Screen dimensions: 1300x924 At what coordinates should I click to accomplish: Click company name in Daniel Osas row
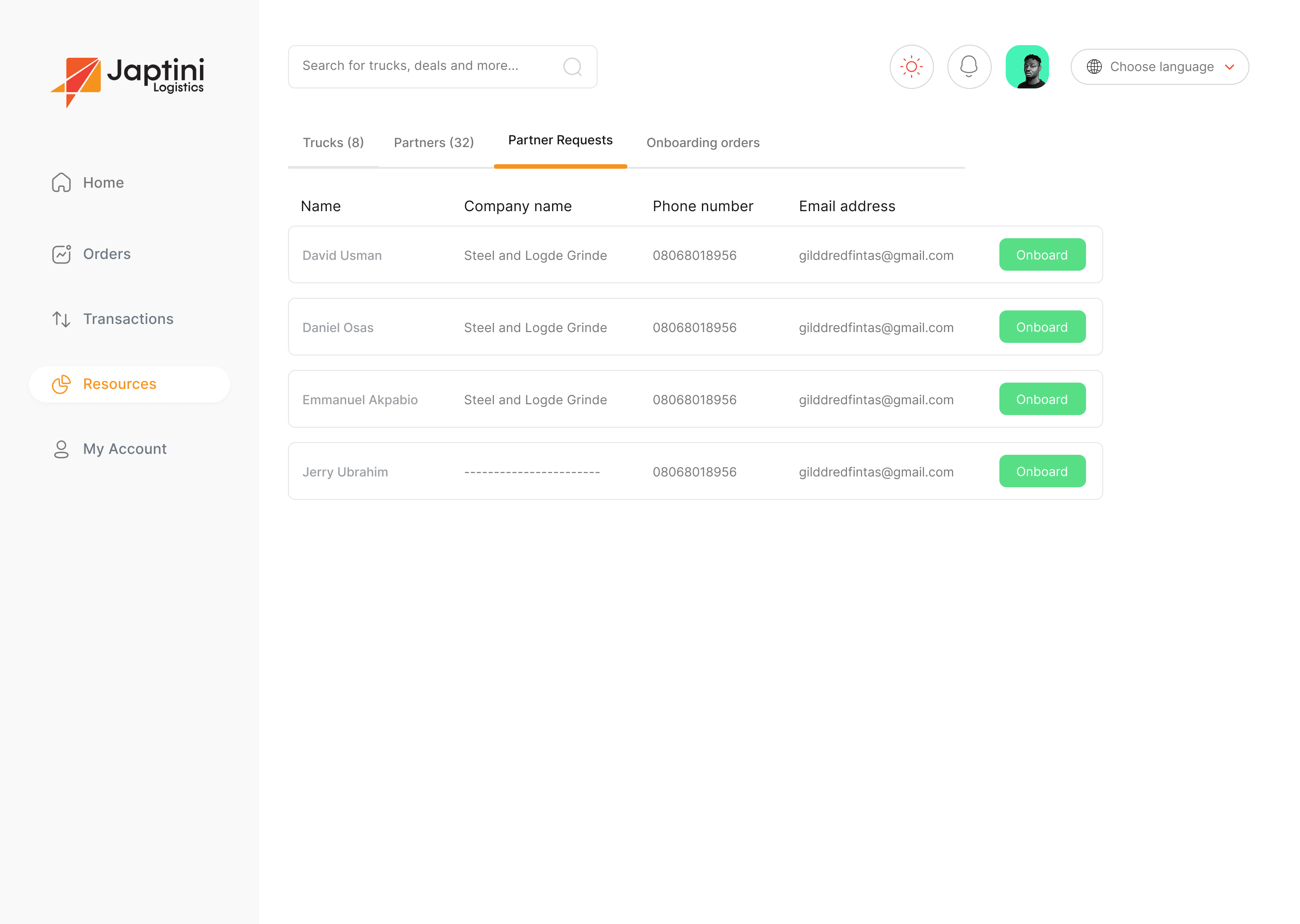(536, 328)
